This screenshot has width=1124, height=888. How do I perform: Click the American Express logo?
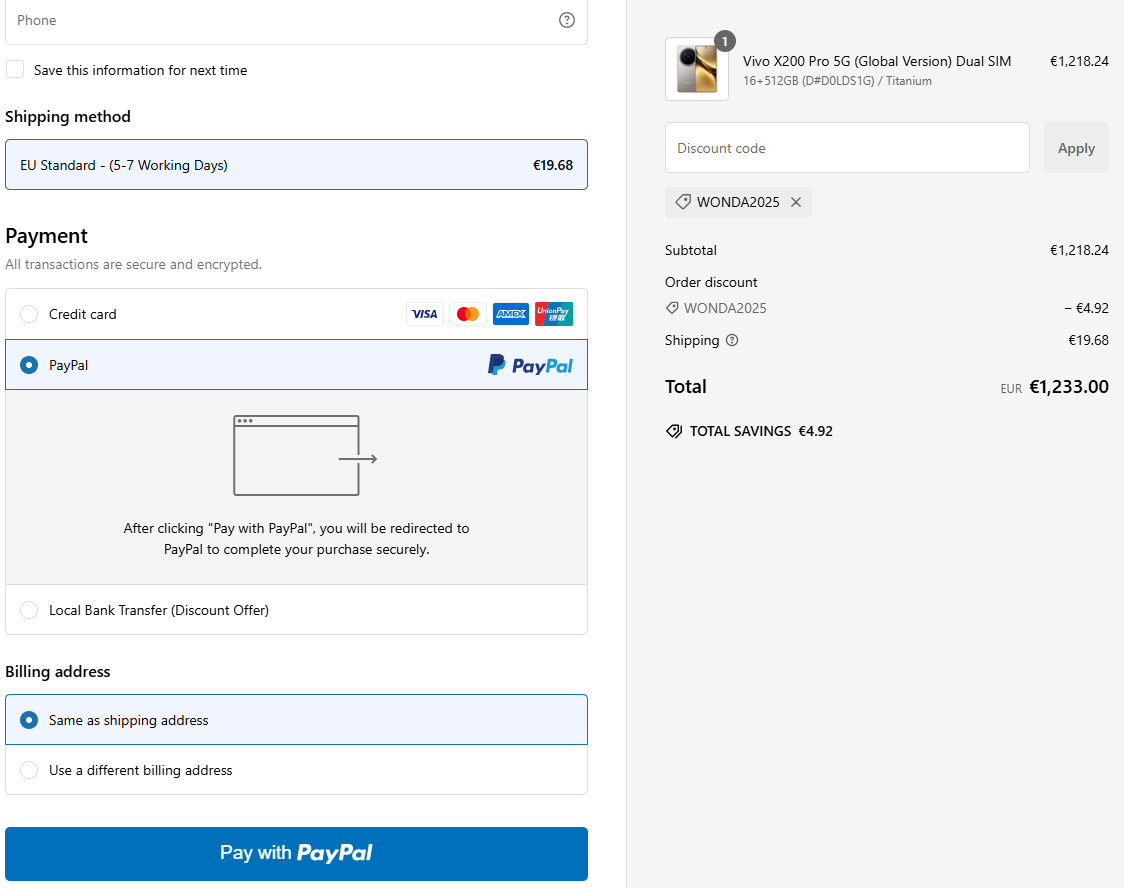click(511, 314)
